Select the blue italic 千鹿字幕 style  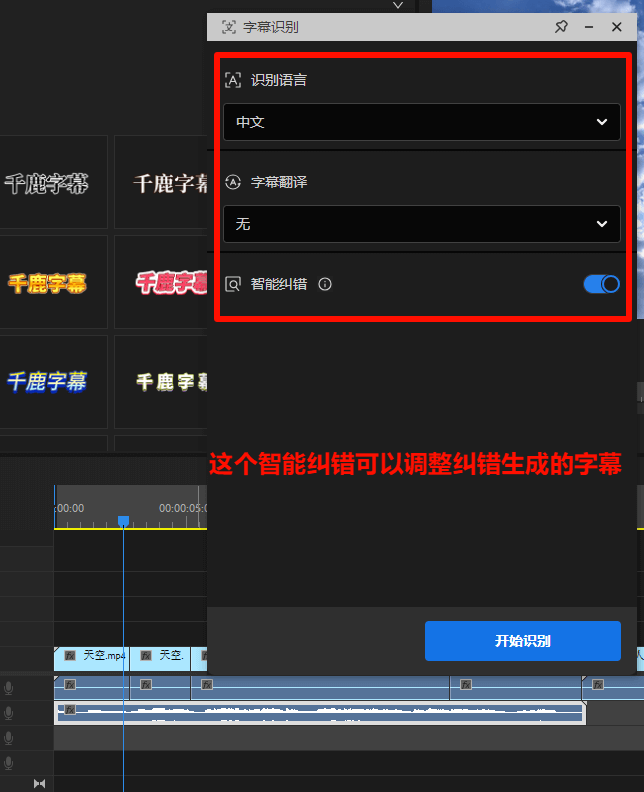53,382
